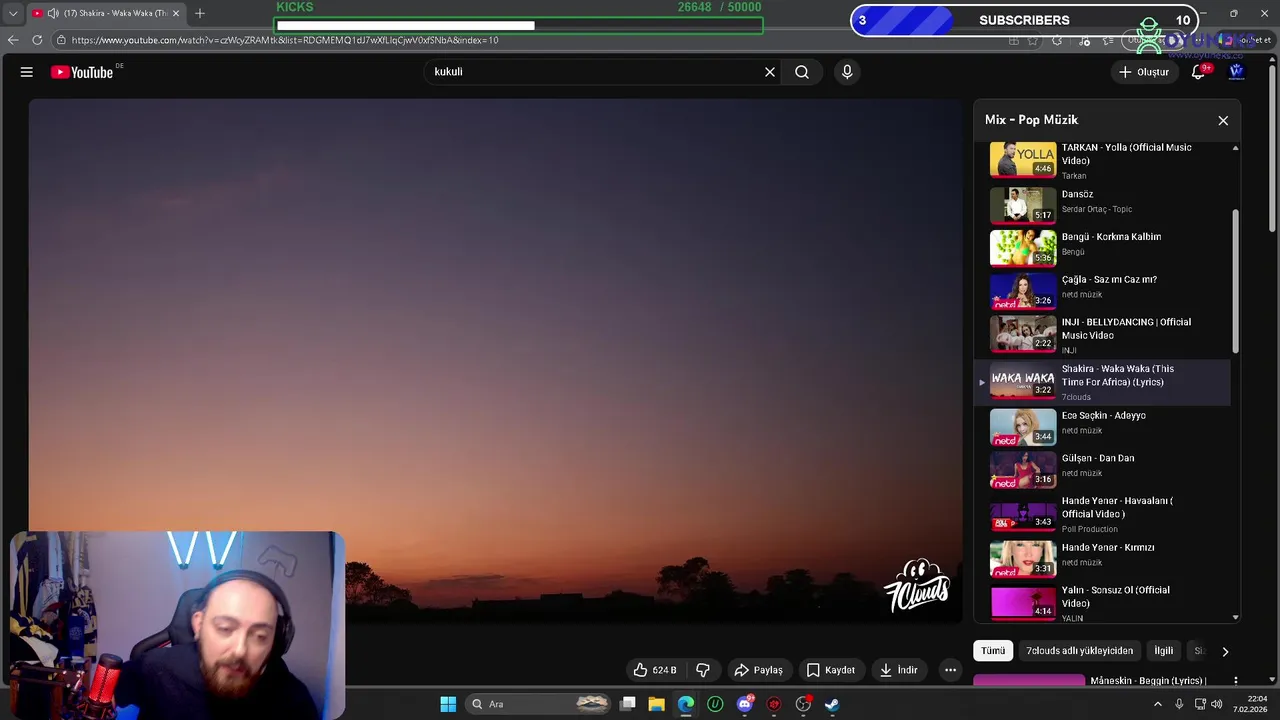Play Dansöz by Serdar Ortaç

coord(1102,204)
